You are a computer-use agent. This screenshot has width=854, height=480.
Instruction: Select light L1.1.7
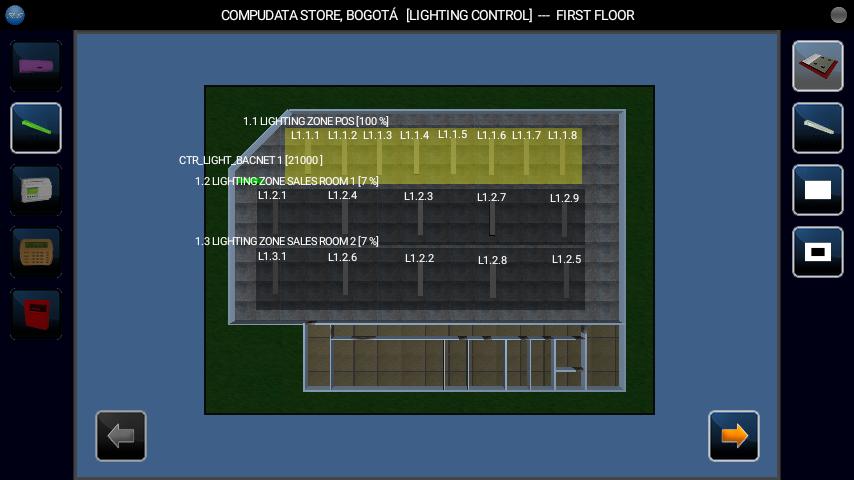click(x=526, y=135)
